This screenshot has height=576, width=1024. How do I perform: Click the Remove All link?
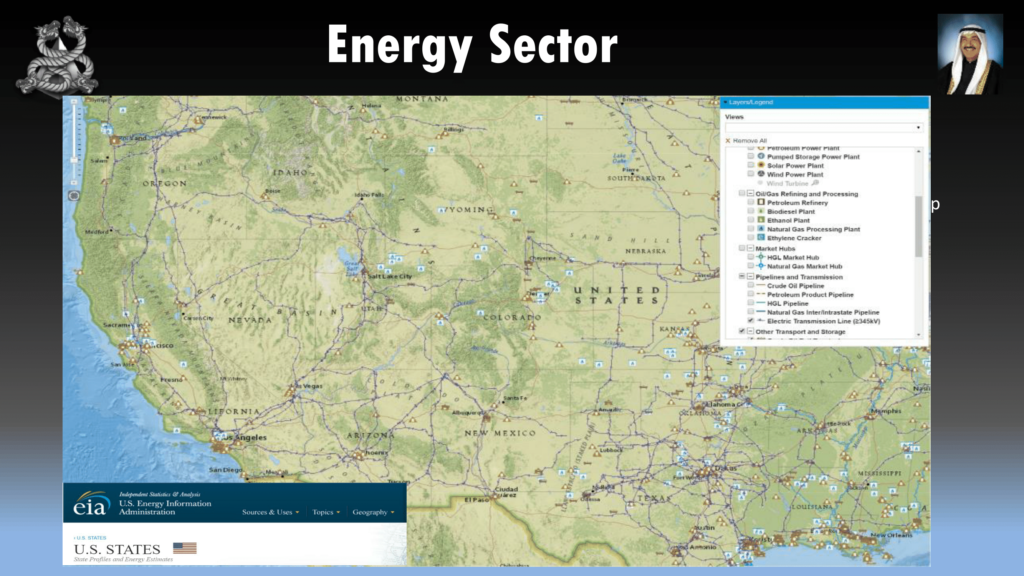pyautogui.click(x=750, y=140)
